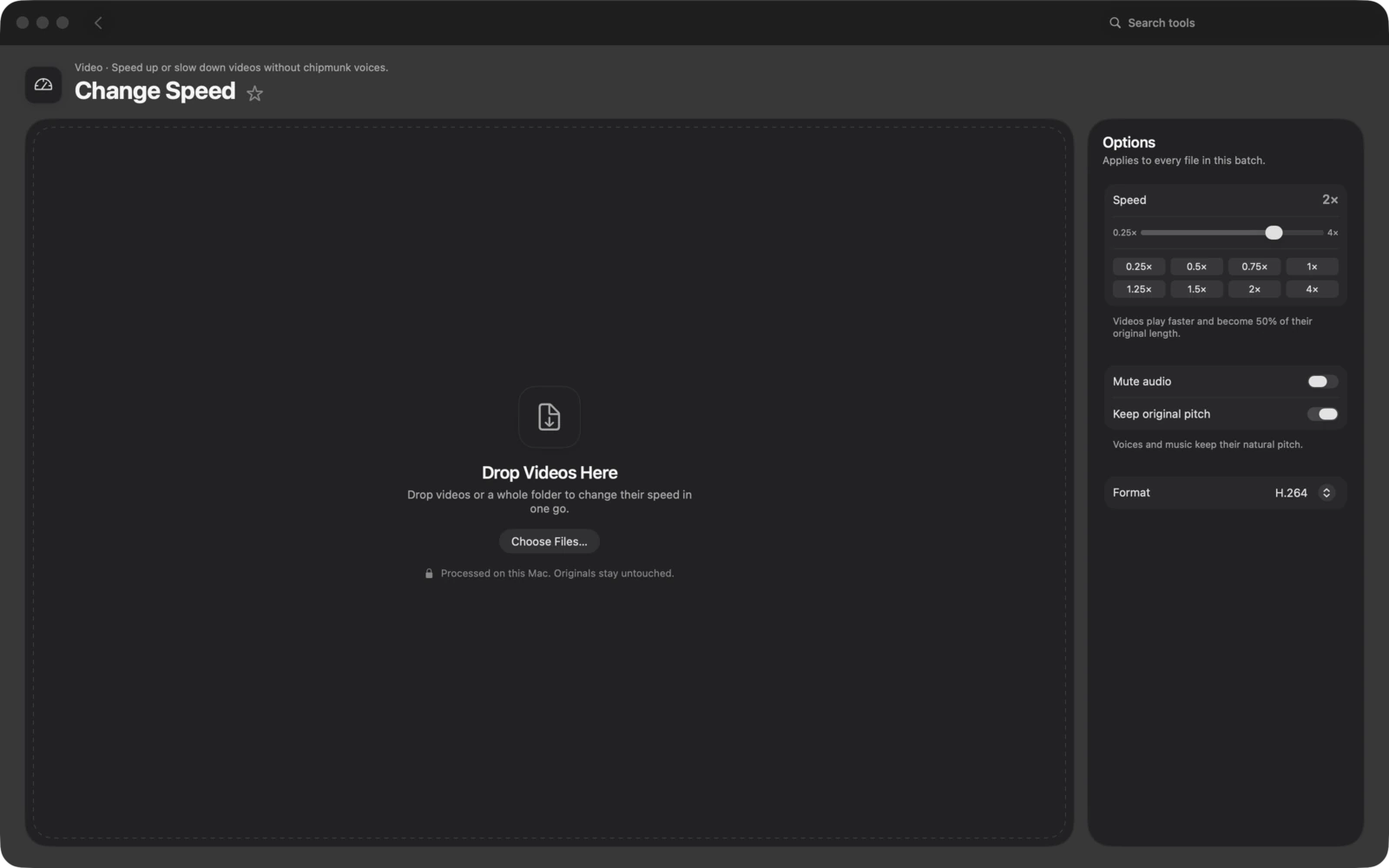Set speed preset to 1×
Viewport: 1389px width, 868px height.
tap(1312, 266)
